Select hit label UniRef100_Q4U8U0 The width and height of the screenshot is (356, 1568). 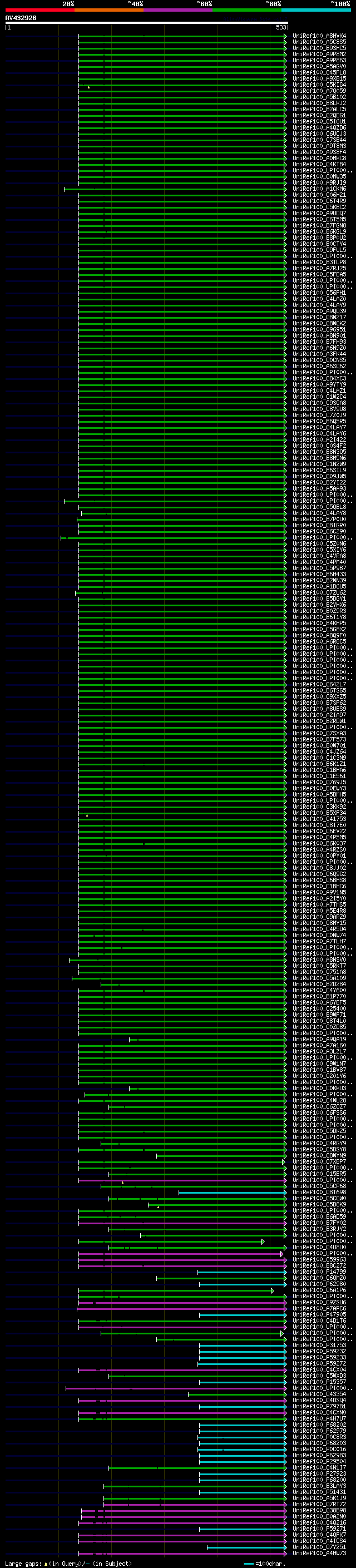point(319,1247)
